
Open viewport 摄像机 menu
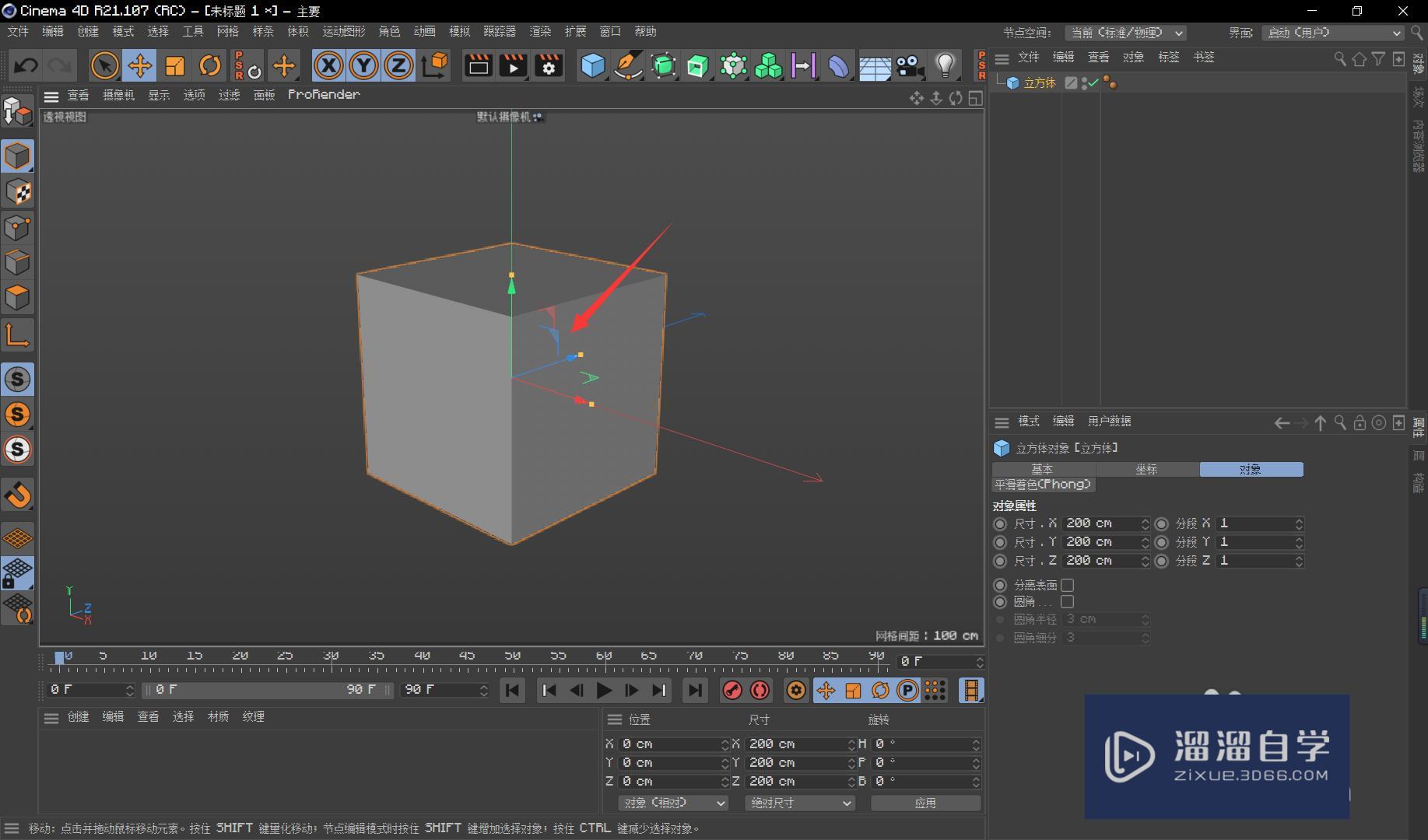(118, 95)
